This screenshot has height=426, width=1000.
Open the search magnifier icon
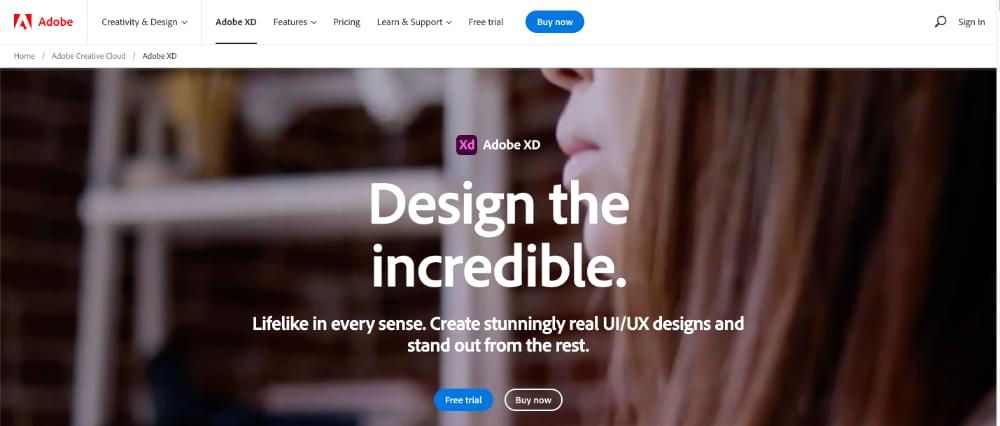point(940,22)
